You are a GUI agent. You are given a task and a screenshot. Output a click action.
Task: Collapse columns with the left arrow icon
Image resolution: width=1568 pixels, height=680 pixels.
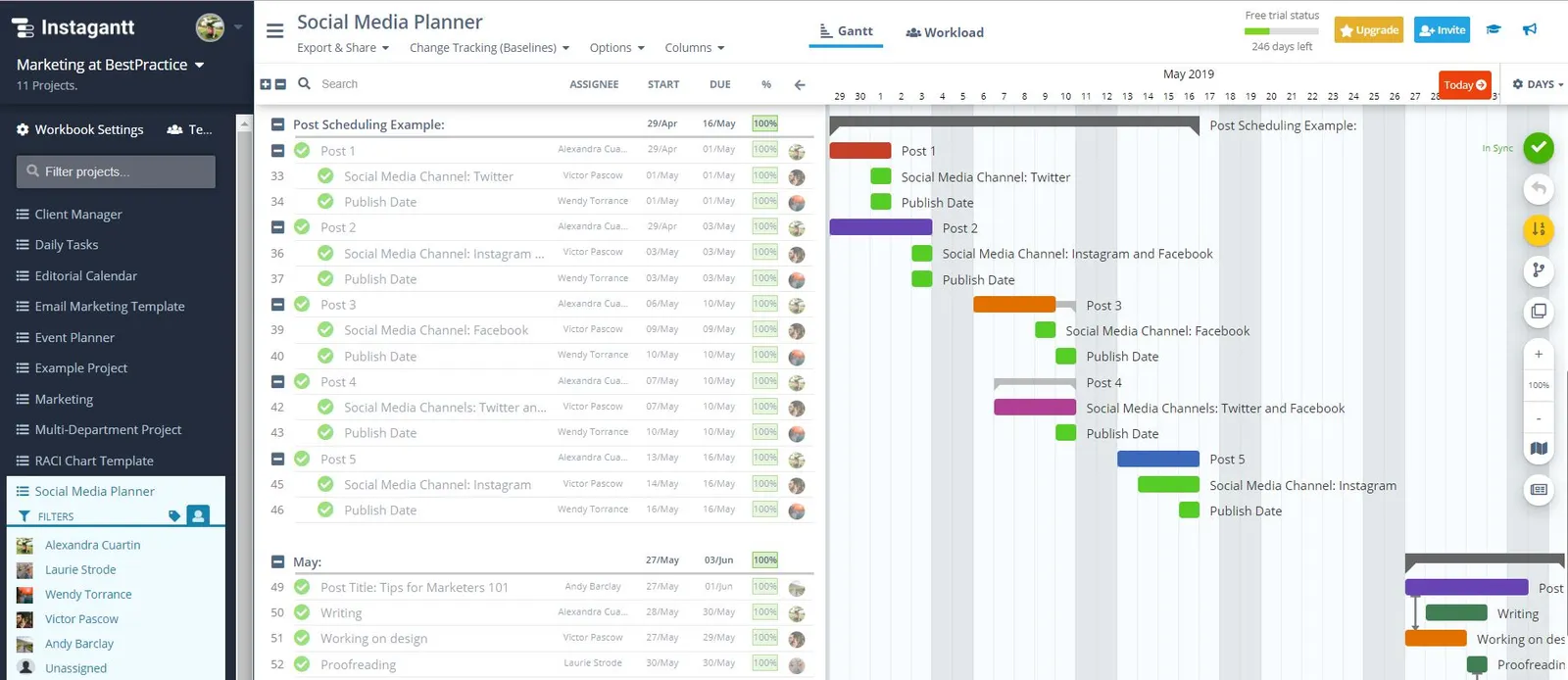coord(800,84)
